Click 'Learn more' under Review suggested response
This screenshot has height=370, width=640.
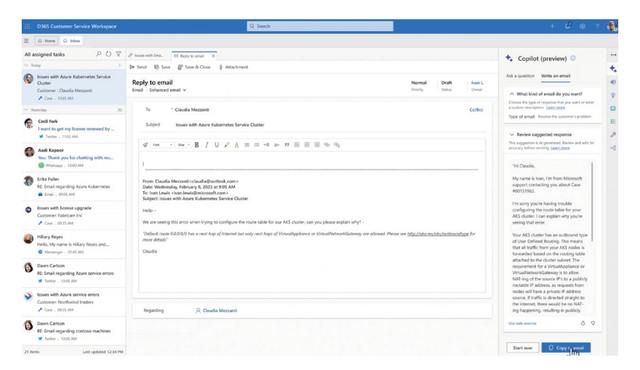[x=560, y=148]
